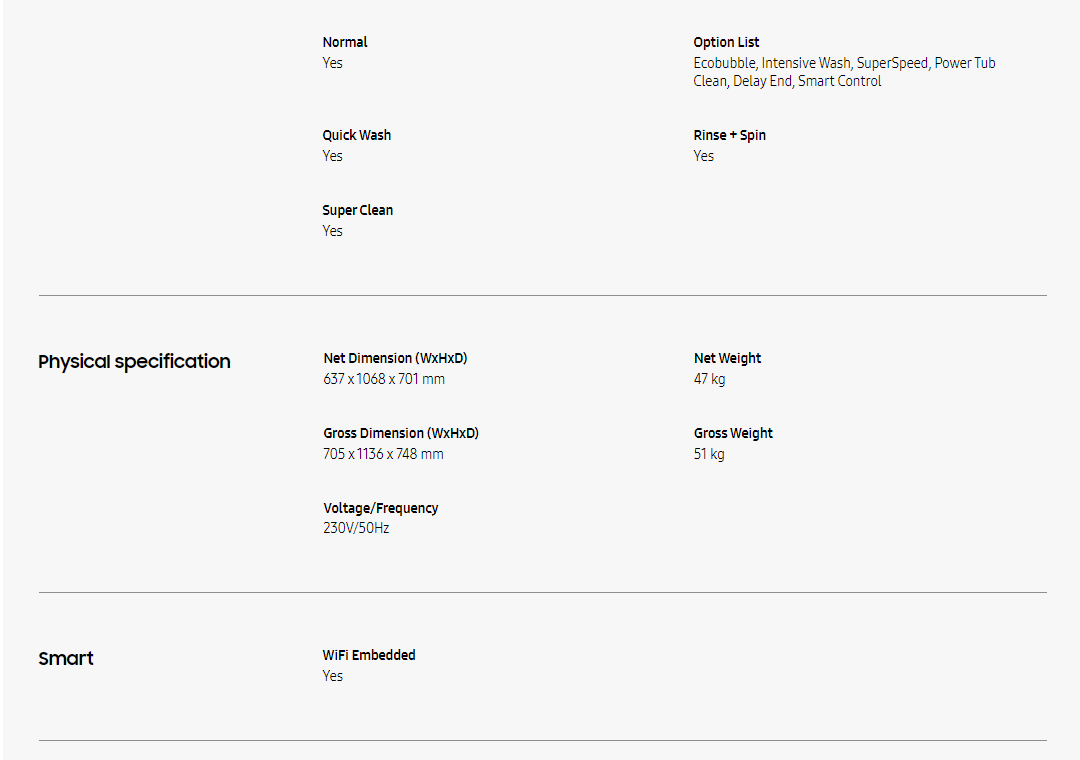
Task: Click the Net Weight label
Action: click(727, 358)
